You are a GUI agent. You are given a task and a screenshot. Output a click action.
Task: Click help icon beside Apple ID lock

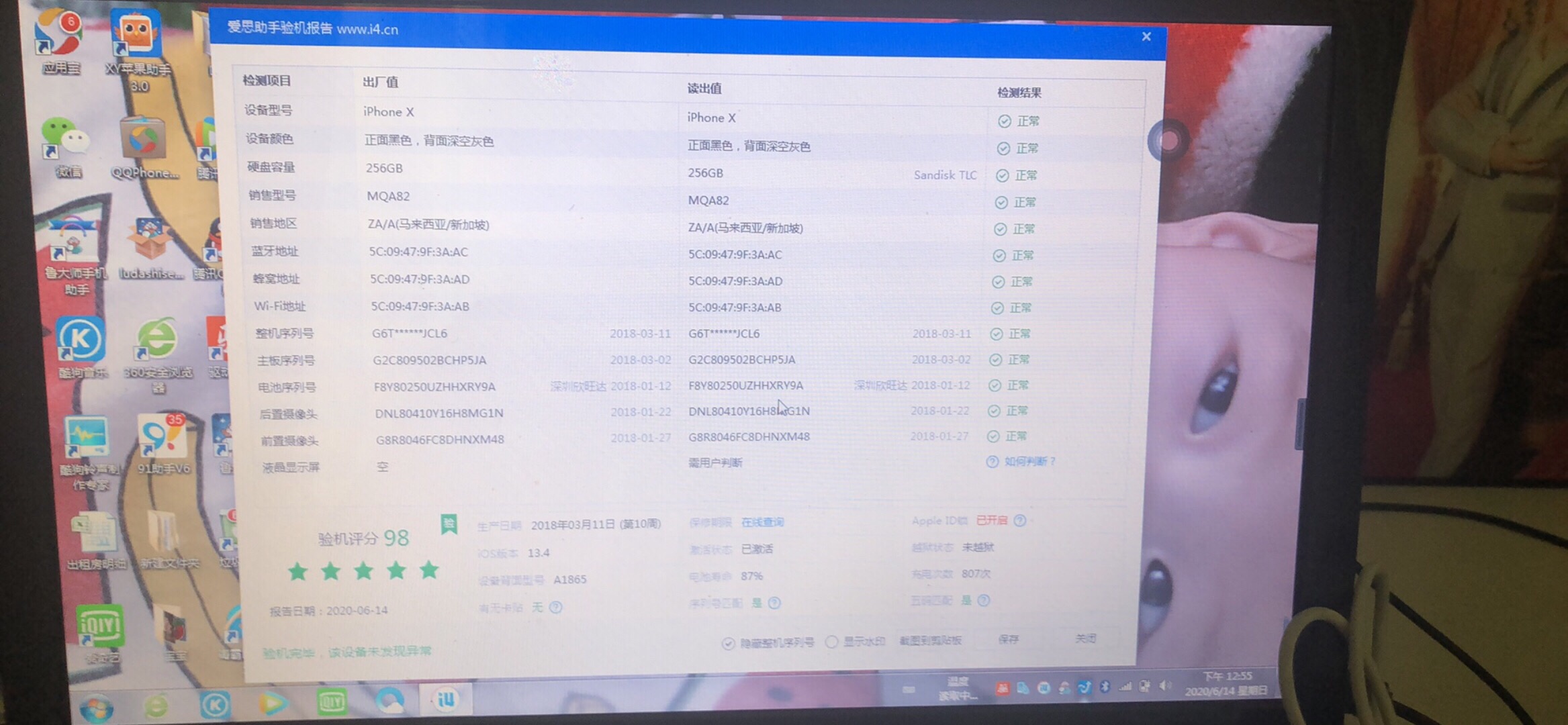tap(1019, 520)
